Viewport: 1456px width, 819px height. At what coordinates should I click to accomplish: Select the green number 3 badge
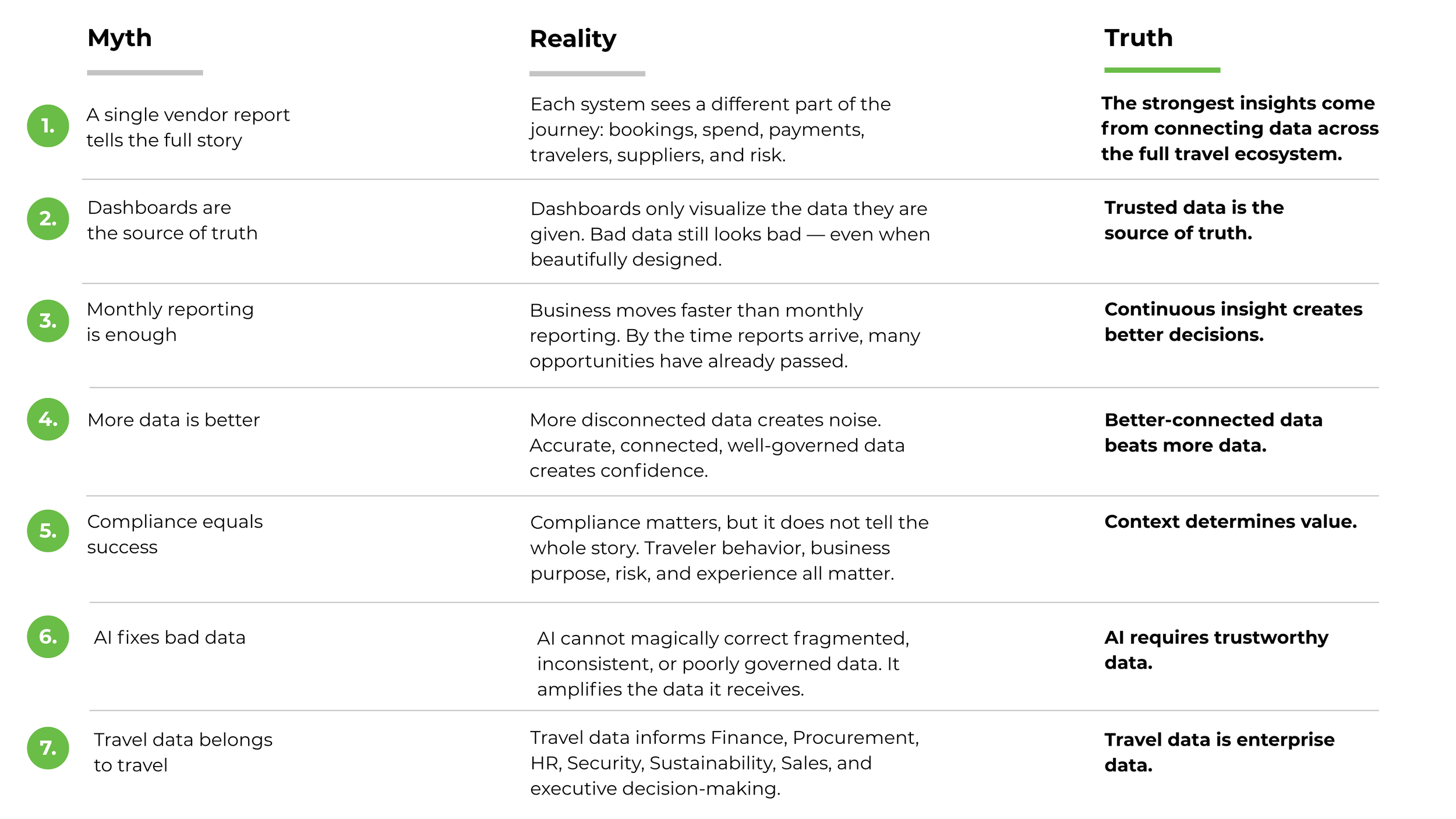coord(48,321)
